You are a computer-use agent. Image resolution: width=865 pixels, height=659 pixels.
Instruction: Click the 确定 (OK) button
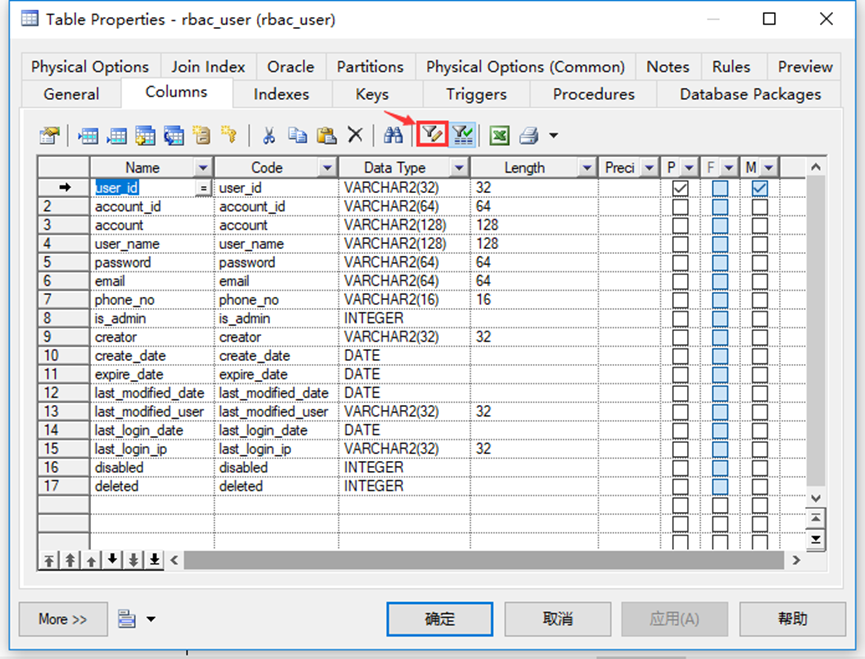pyautogui.click(x=439, y=619)
